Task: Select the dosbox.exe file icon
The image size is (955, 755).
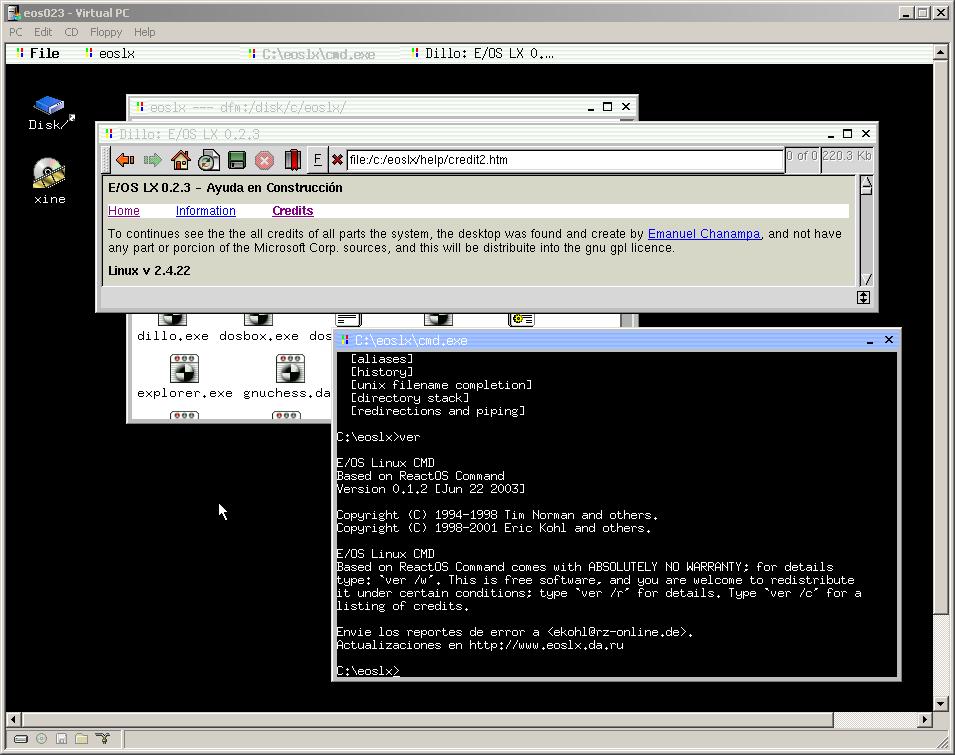Action: click(259, 328)
